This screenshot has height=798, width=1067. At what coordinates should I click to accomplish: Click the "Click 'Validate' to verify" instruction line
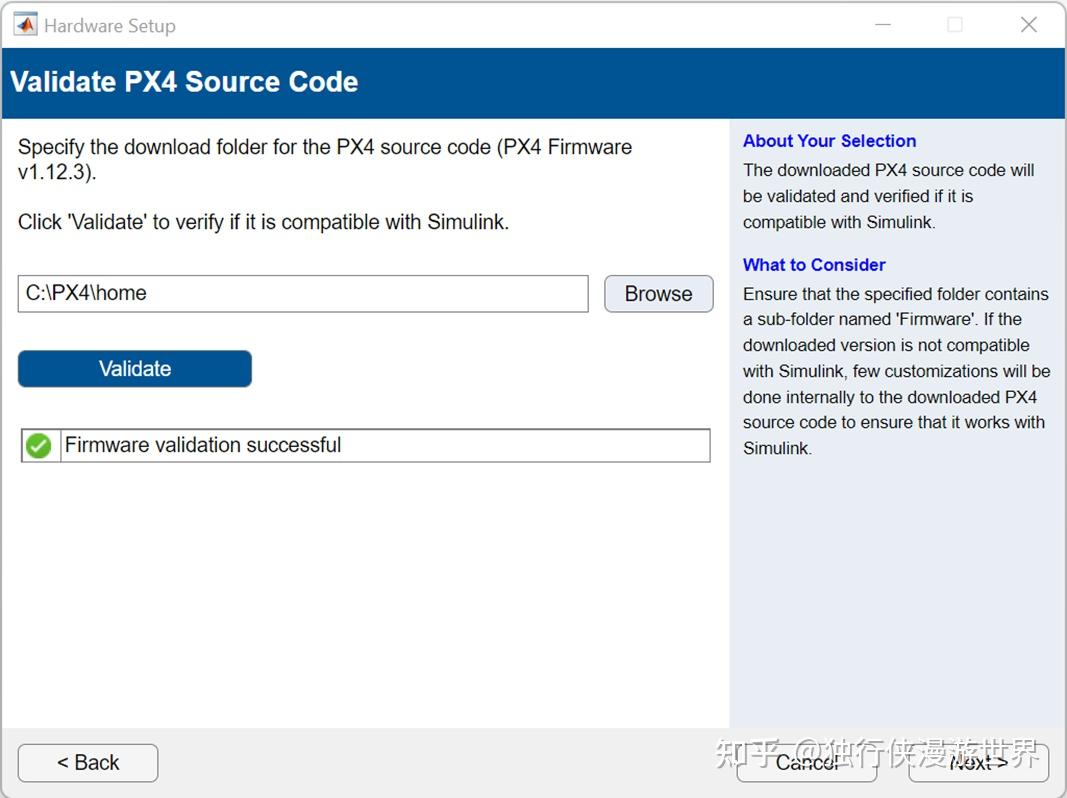263,222
